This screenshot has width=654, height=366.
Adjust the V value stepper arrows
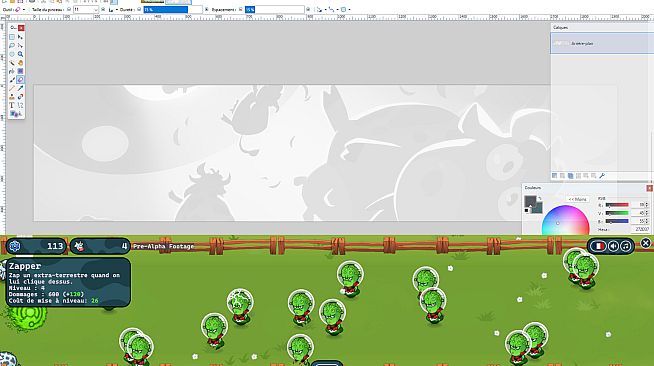647,213
